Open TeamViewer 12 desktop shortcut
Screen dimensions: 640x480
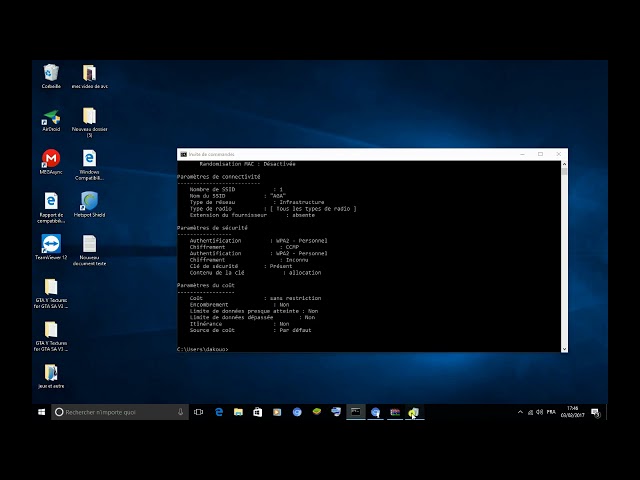(x=51, y=244)
